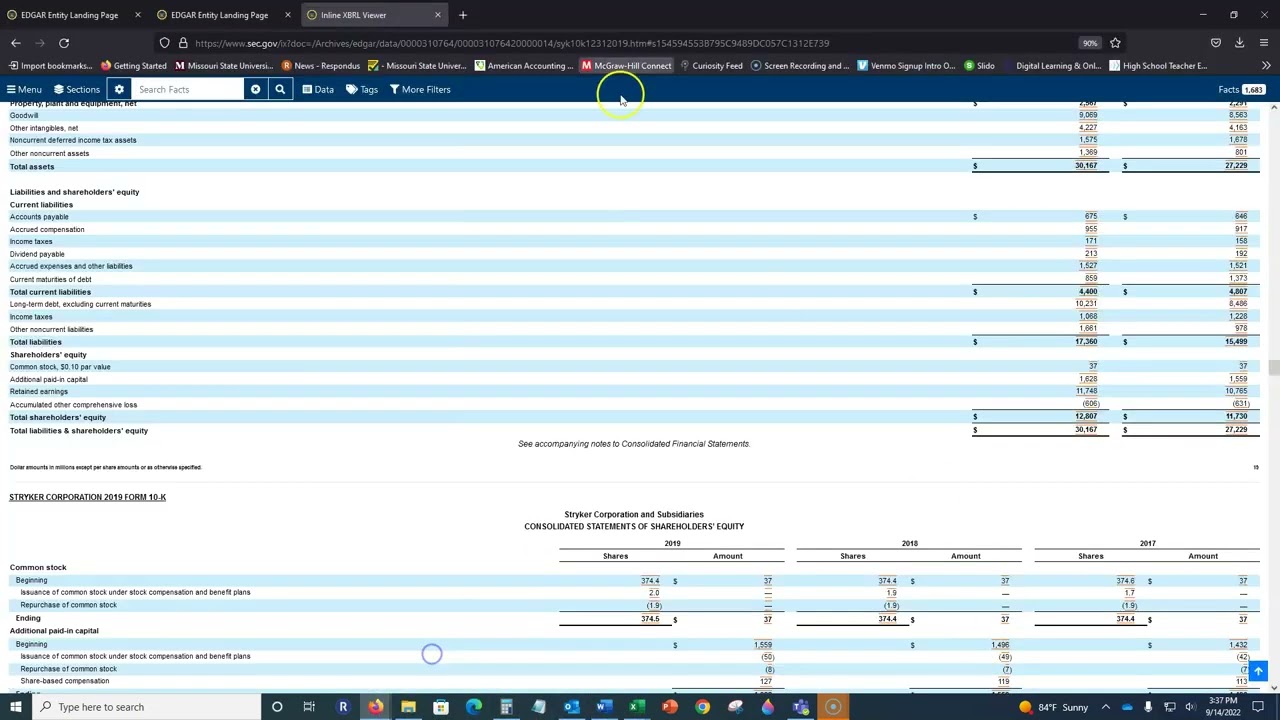Click 2019 beginning shares 374.4 value
1280x720 pixels.
650,581
